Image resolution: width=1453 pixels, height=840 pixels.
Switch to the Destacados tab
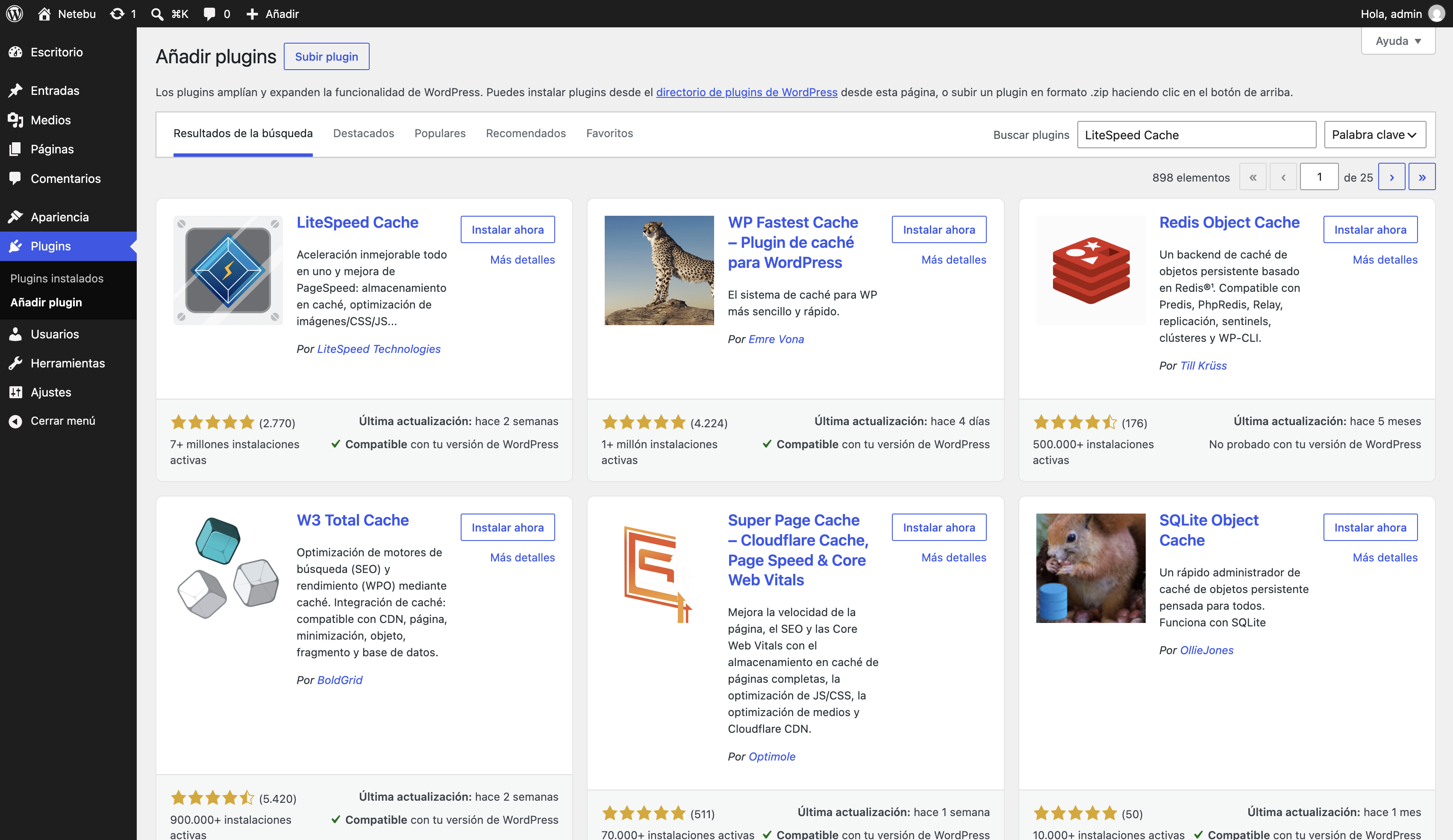coord(364,133)
